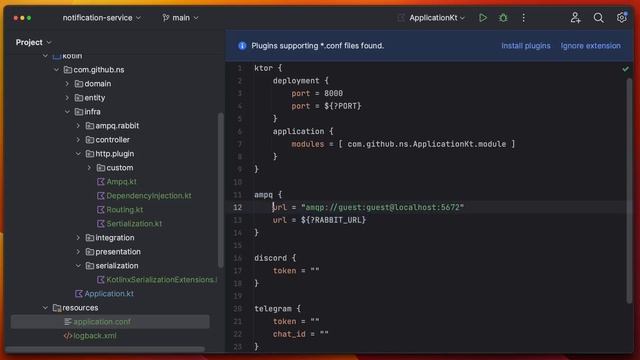The width and height of the screenshot is (640, 360).
Task: Click the editor vertical scrollbar
Action: click(x=629, y=191)
